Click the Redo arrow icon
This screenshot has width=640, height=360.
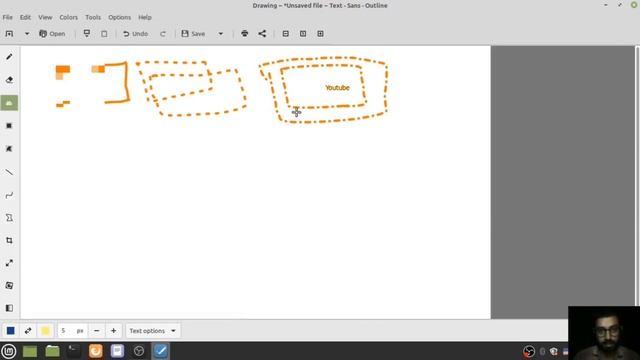point(163,33)
